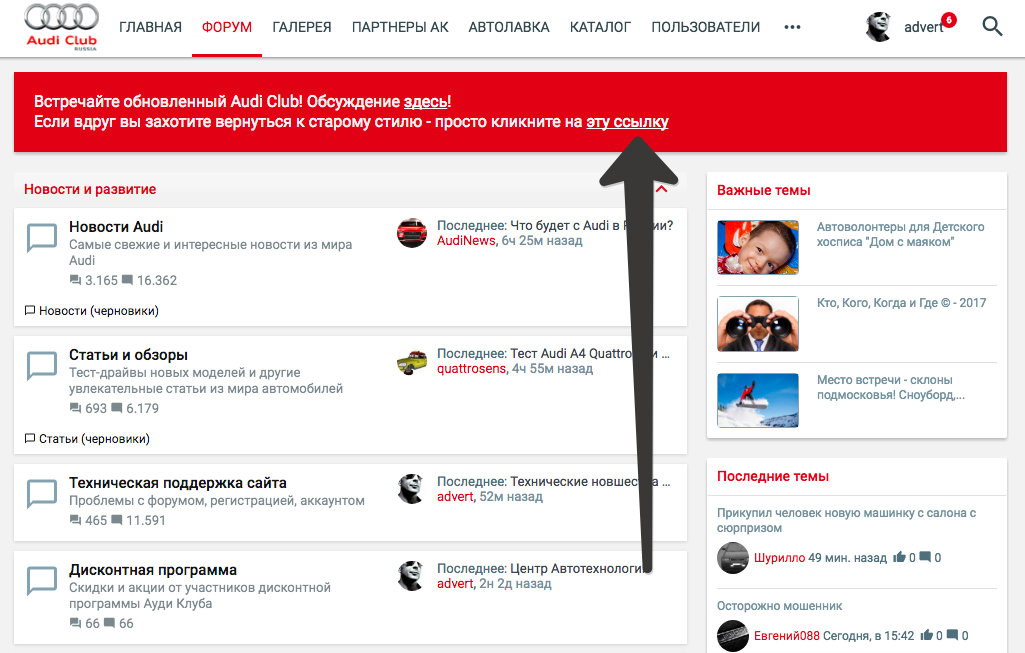The width and height of the screenshot is (1025, 653).
Task: Open the AudiNews author profile link
Action: tap(466, 241)
